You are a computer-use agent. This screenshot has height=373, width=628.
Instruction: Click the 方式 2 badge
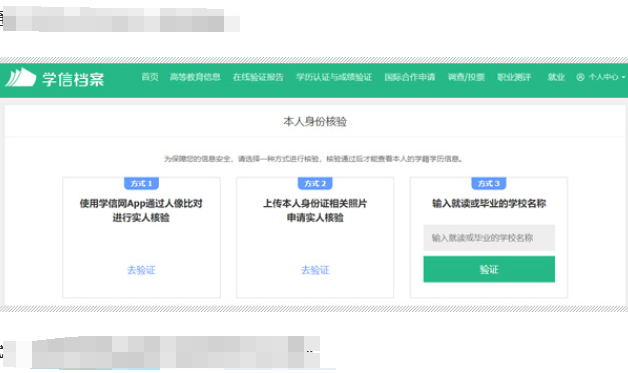click(315, 183)
